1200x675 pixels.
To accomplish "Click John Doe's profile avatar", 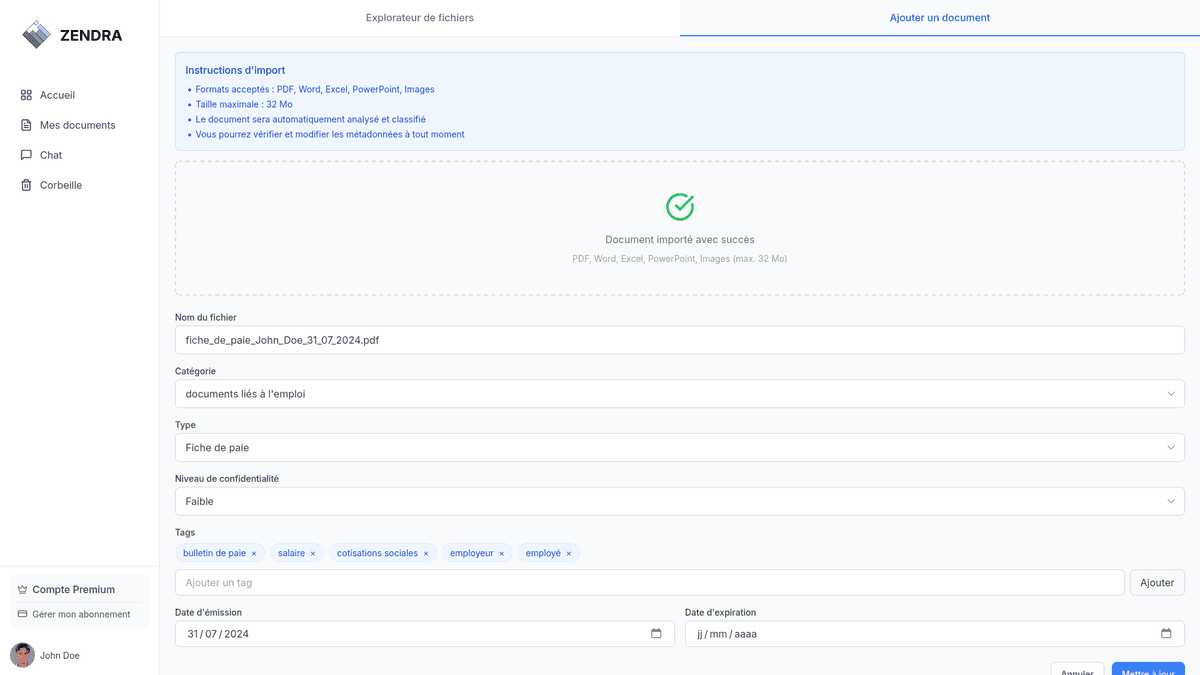I will point(22,655).
